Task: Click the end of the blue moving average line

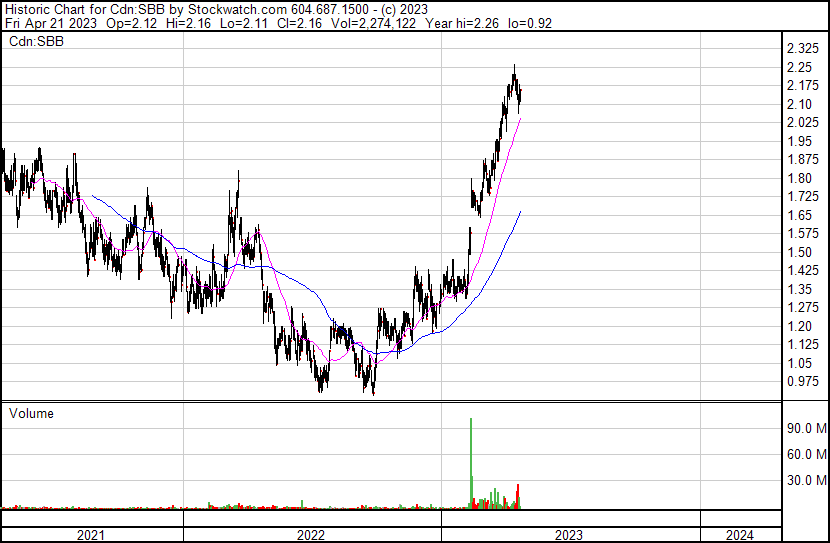Action: [520, 212]
